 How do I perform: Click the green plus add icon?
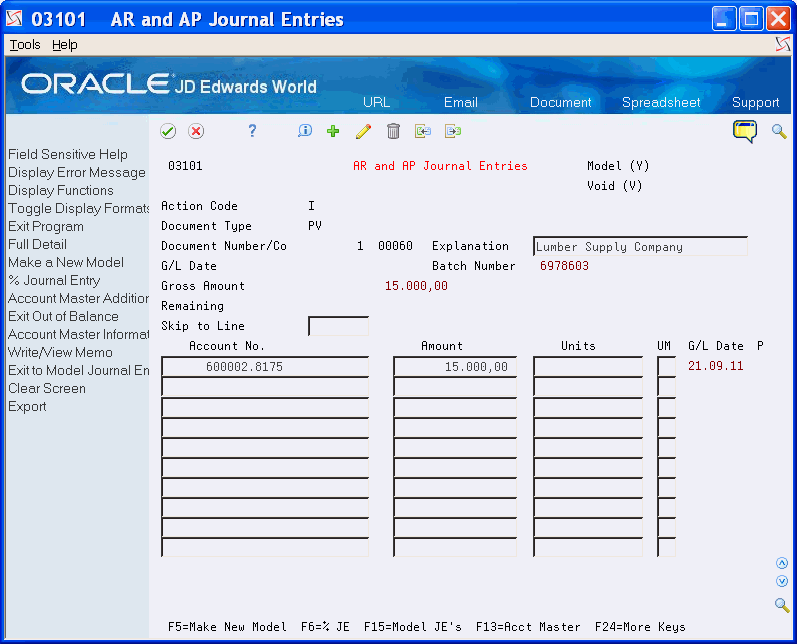333,131
